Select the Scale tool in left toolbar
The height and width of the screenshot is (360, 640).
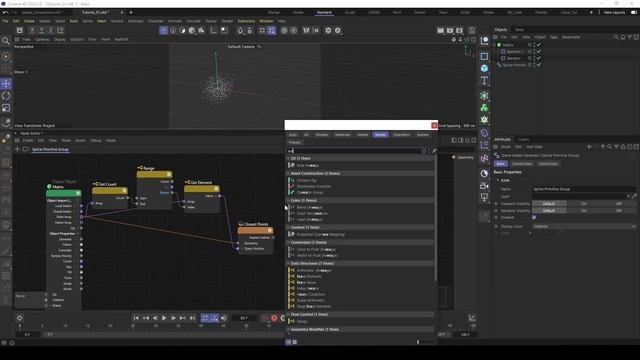tap(6, 108)
